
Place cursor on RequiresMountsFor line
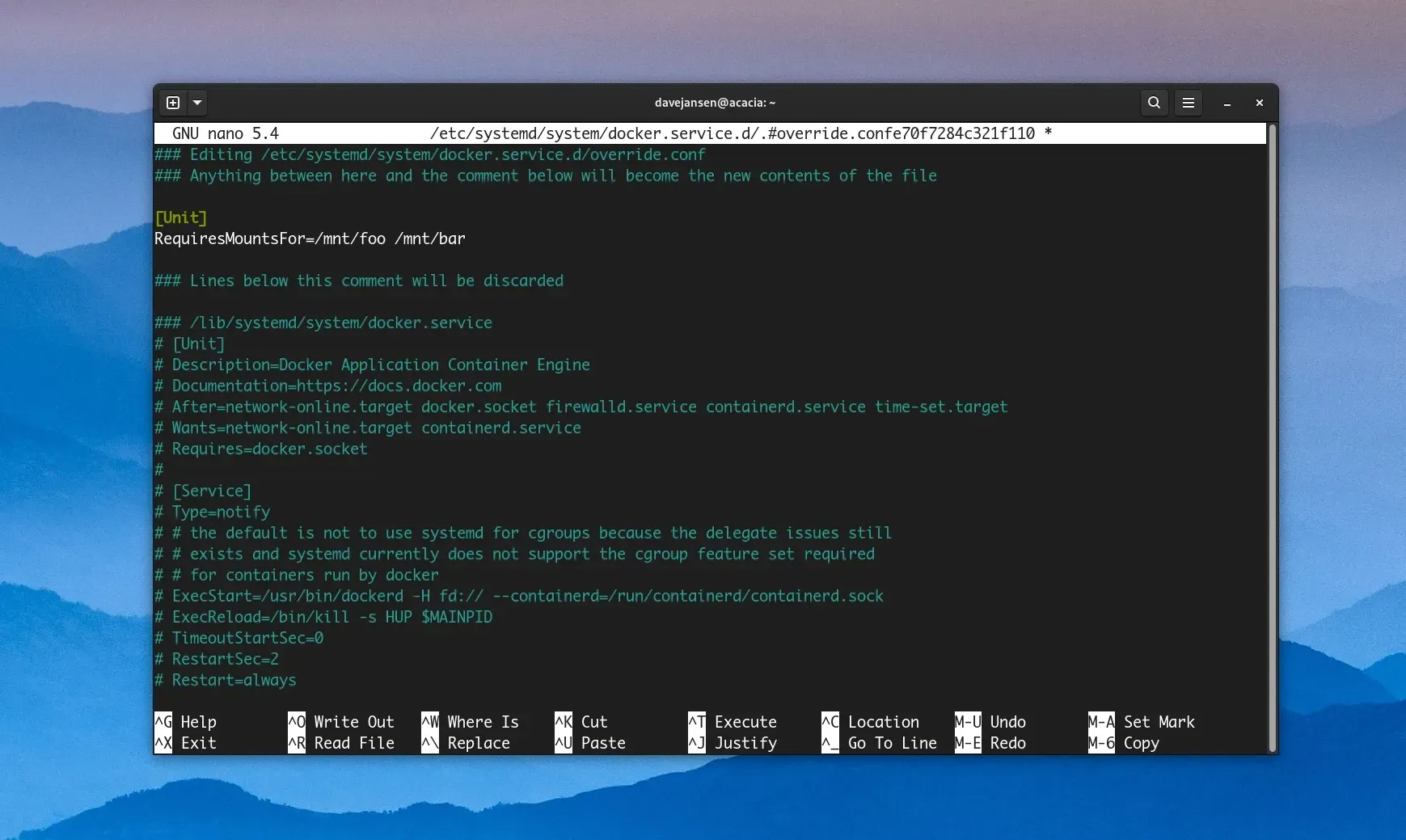pyautogui.click(x=310, y=238)
